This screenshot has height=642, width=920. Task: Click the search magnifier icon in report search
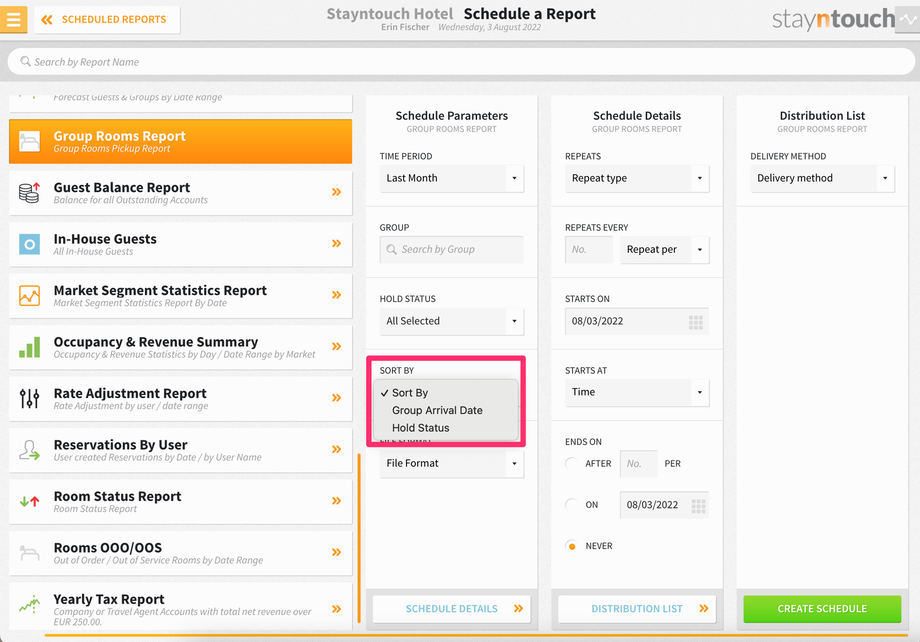[25, 62]
